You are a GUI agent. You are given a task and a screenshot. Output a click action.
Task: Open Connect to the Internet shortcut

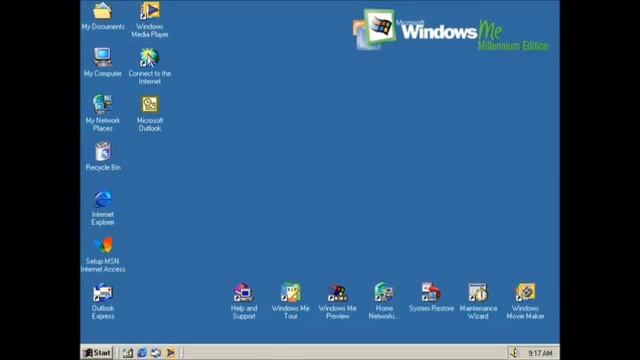[x=149, y=57]
